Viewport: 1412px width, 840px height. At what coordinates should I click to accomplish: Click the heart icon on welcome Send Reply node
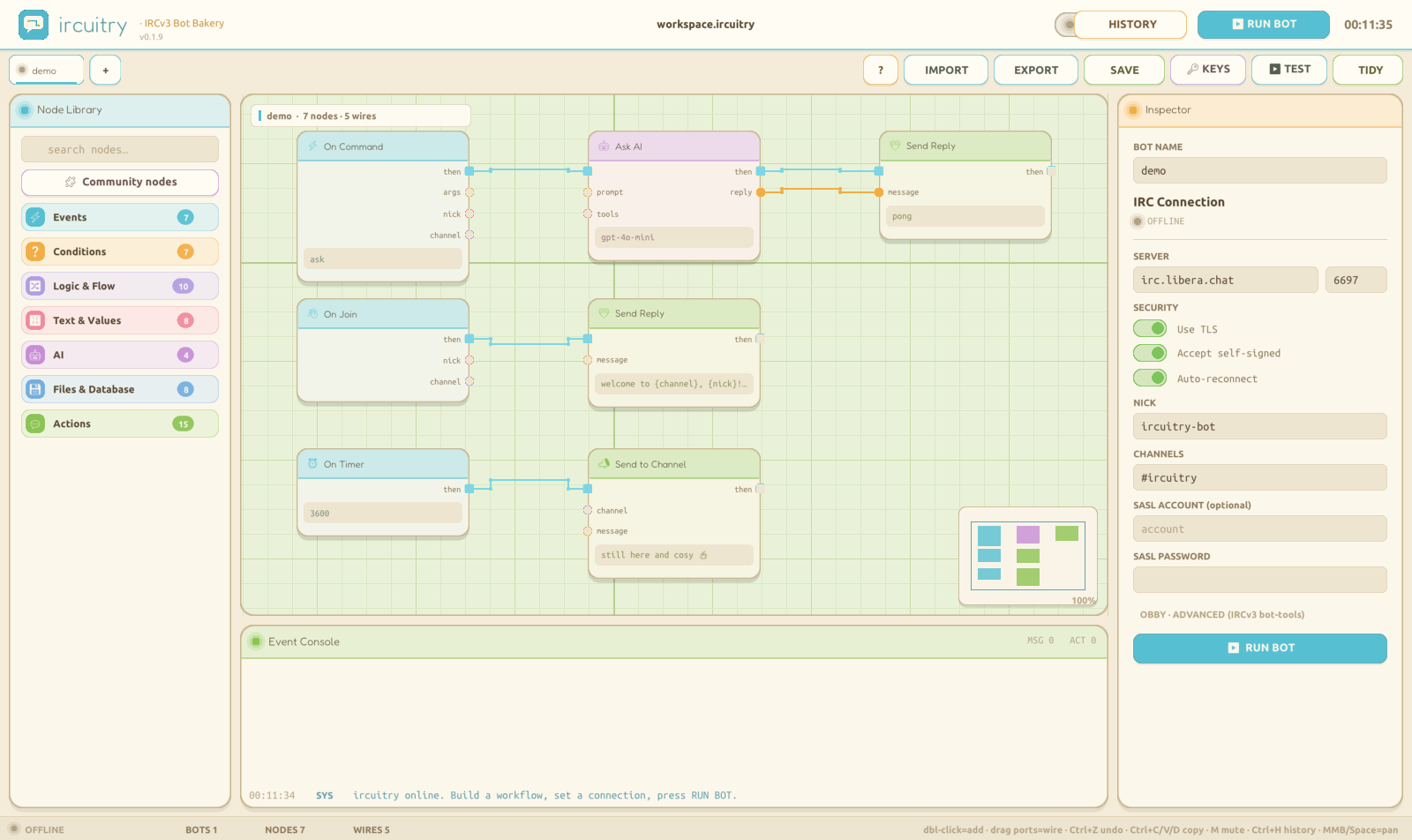pyautogui.click(x=604, y=313)
